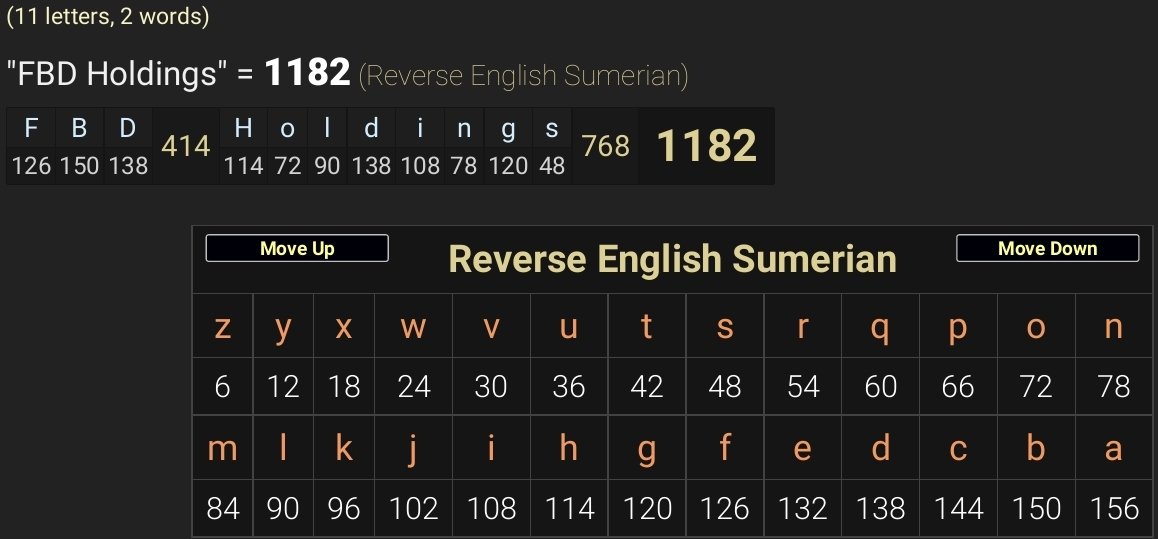Click the word total 768 in breakdown
The height and width of the screenshot is (539, 1158).
click(x=606, y=146)
